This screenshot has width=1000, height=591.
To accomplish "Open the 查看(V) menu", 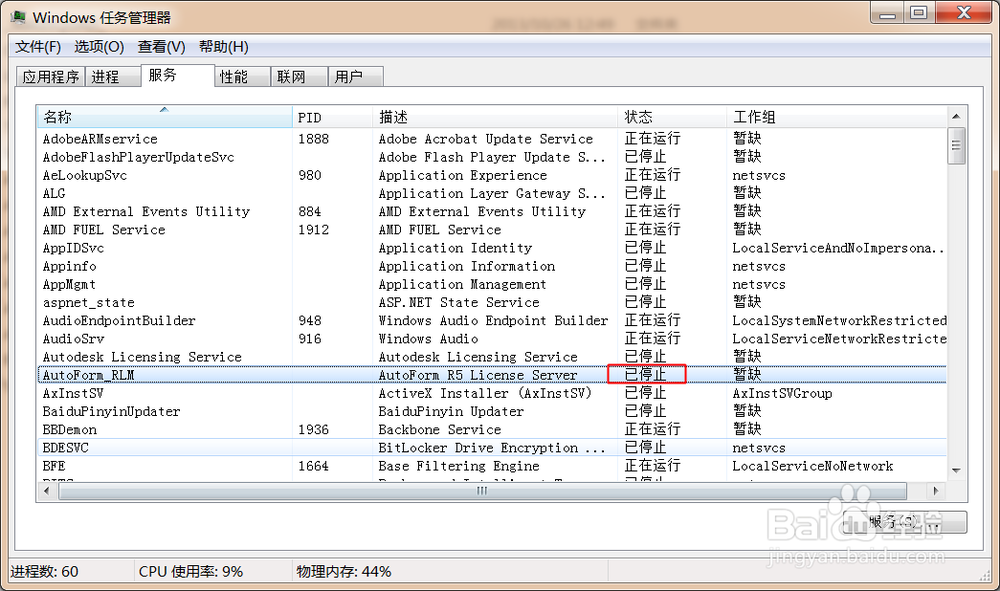I will pyautogui.click(x=161, y=47).
